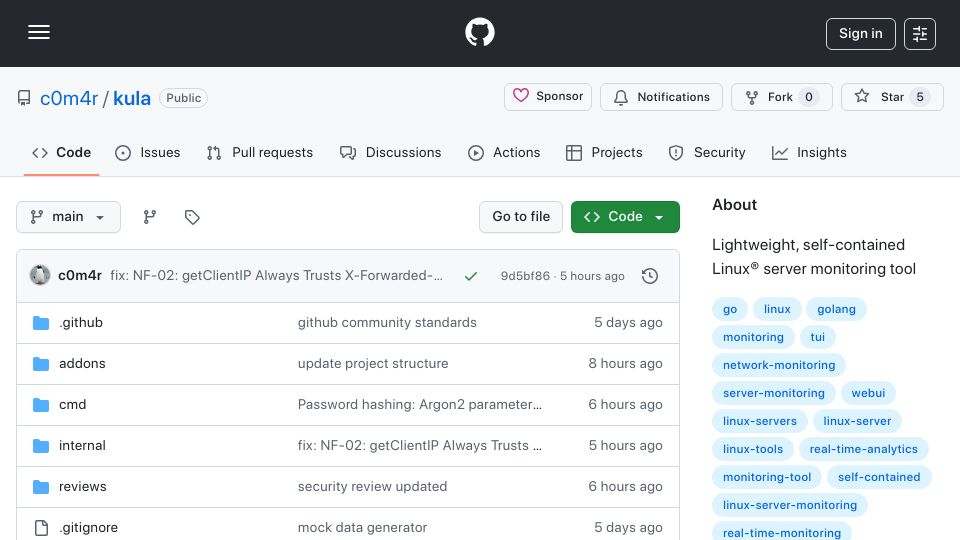Image resolution: width=960 pixels, height=540 pixels.
Task: Click the addons folder icon
Action: click(x=41, y=364)
